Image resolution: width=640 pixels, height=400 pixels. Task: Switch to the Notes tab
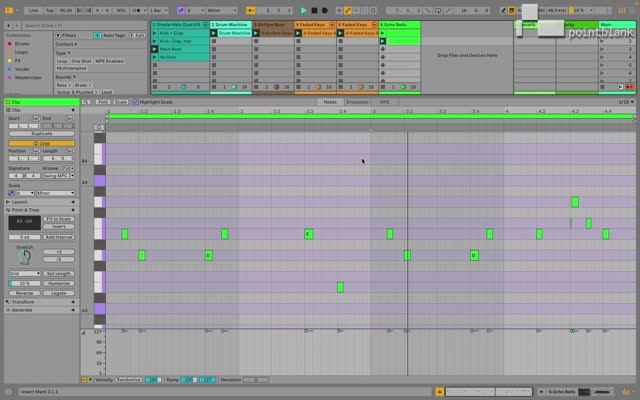pyautogui.click(x=330, y=102)
